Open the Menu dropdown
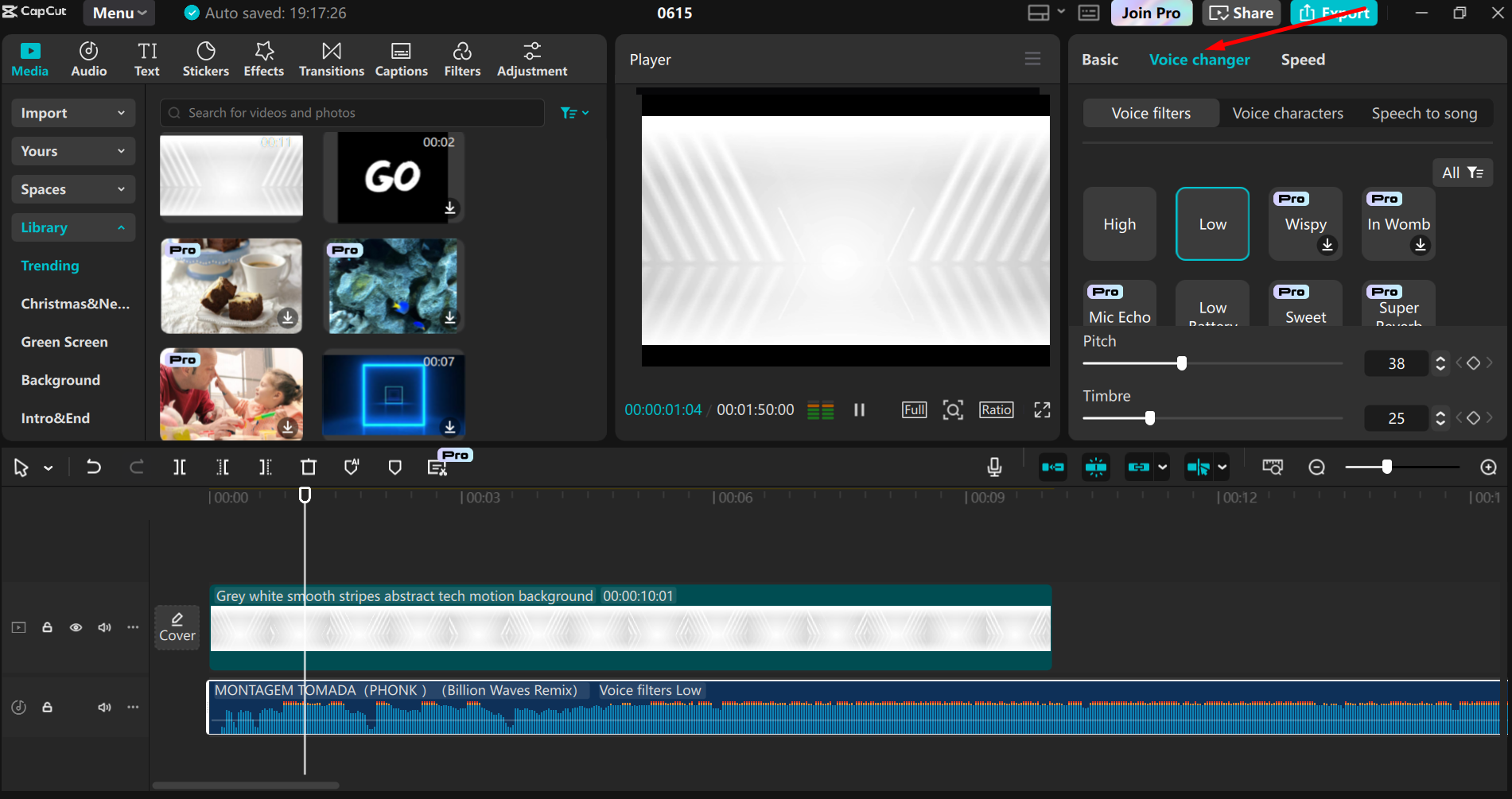The image size is (1512, 799). point(119,13)
